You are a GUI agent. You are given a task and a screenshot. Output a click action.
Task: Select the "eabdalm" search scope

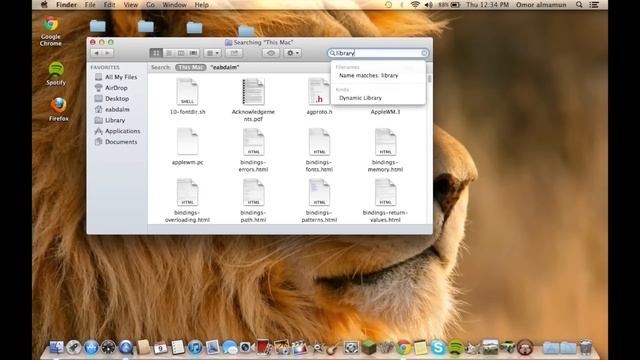(225, 67)
